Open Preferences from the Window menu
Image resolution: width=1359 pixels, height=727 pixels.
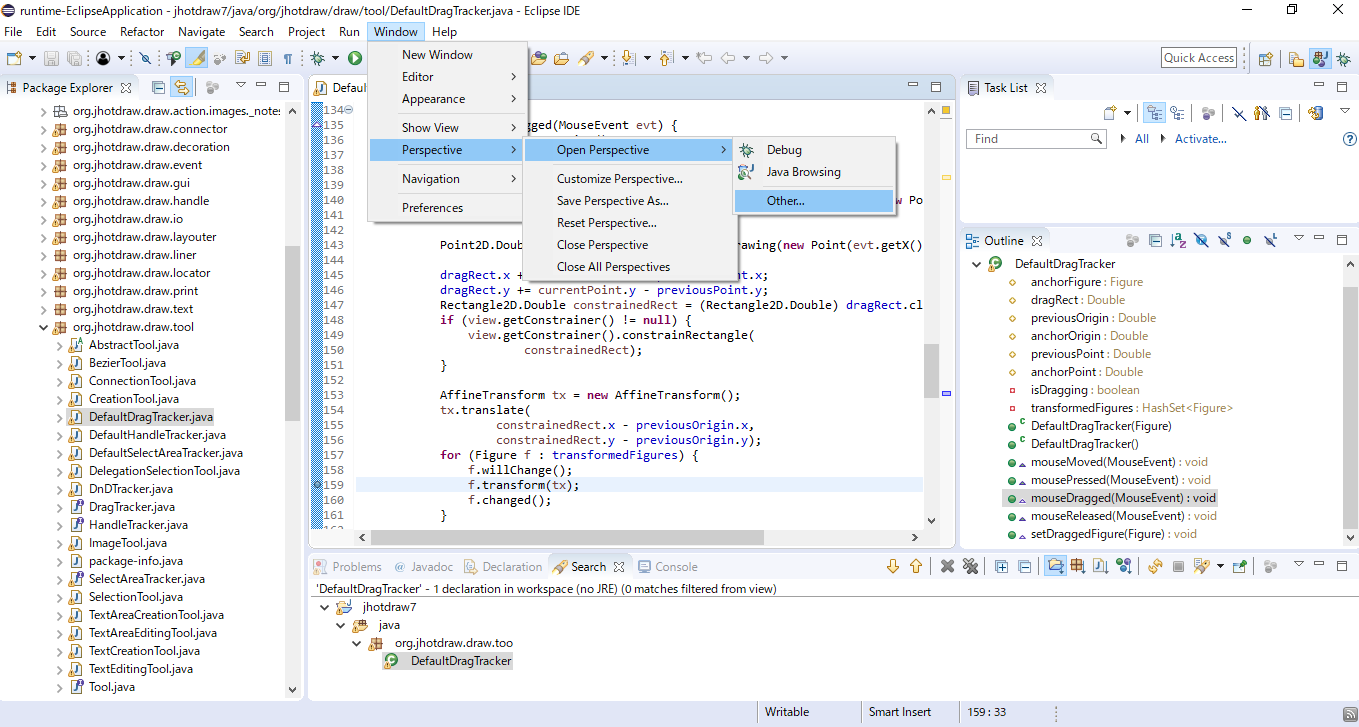446,208
